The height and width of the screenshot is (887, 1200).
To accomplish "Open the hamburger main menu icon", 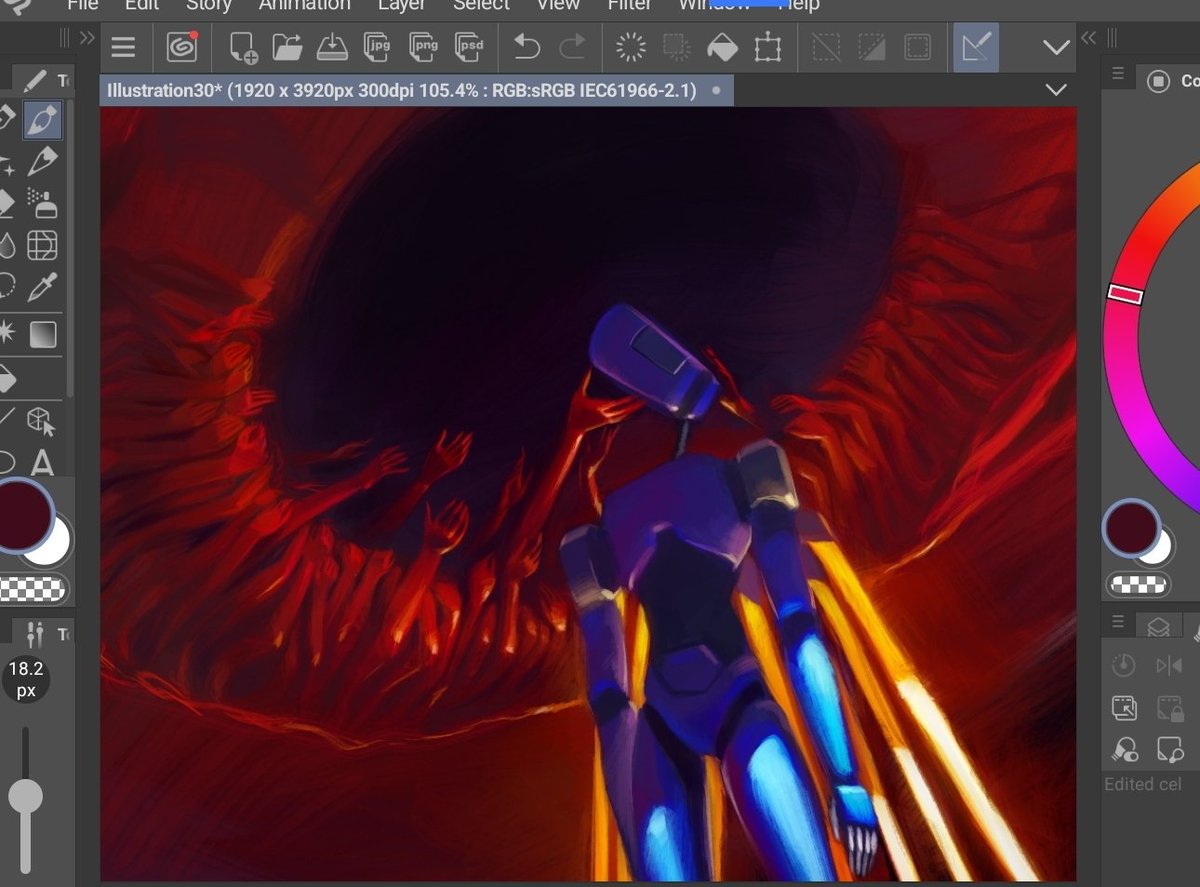I will (123, 47).
